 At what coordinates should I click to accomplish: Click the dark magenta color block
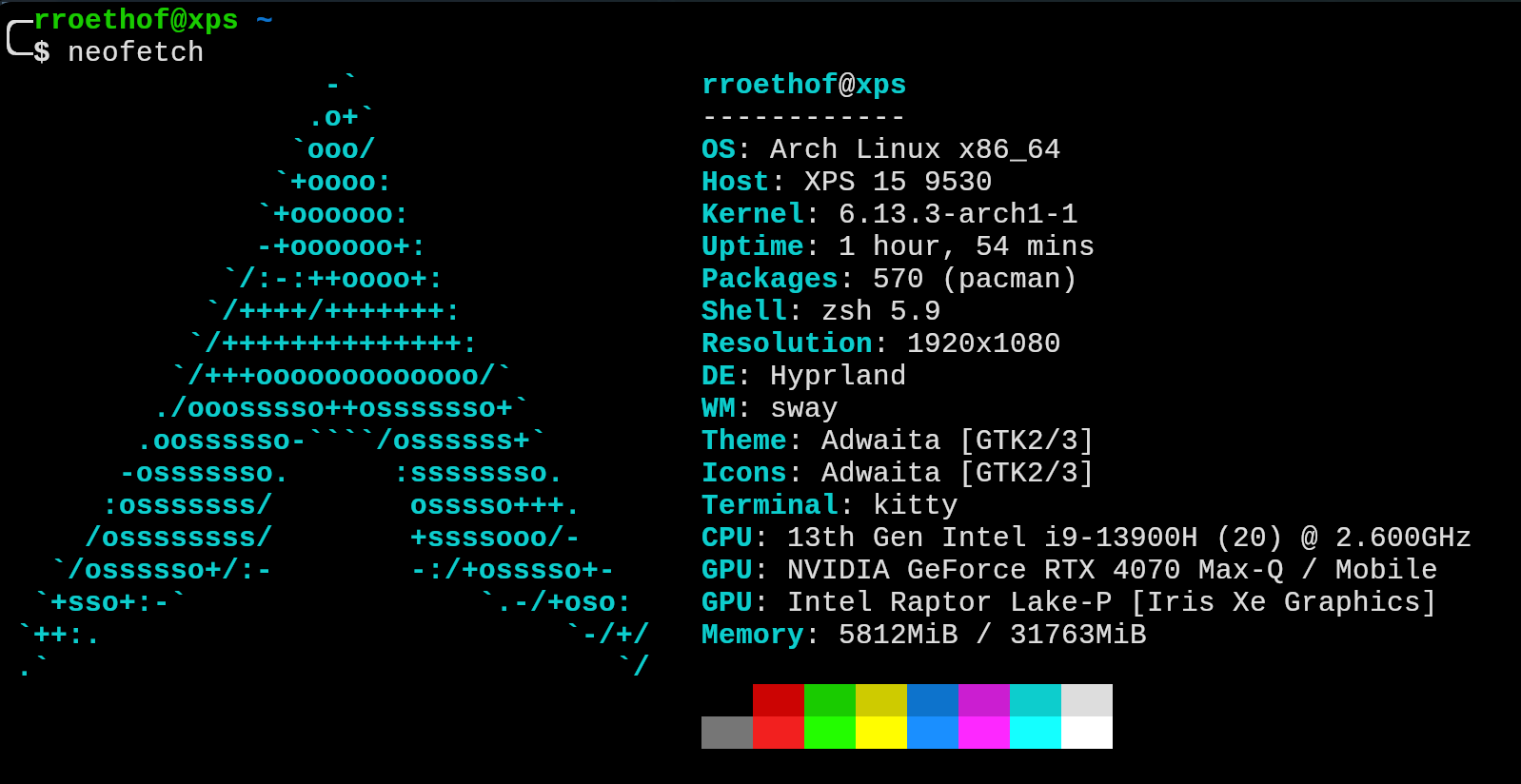(984, 700)
